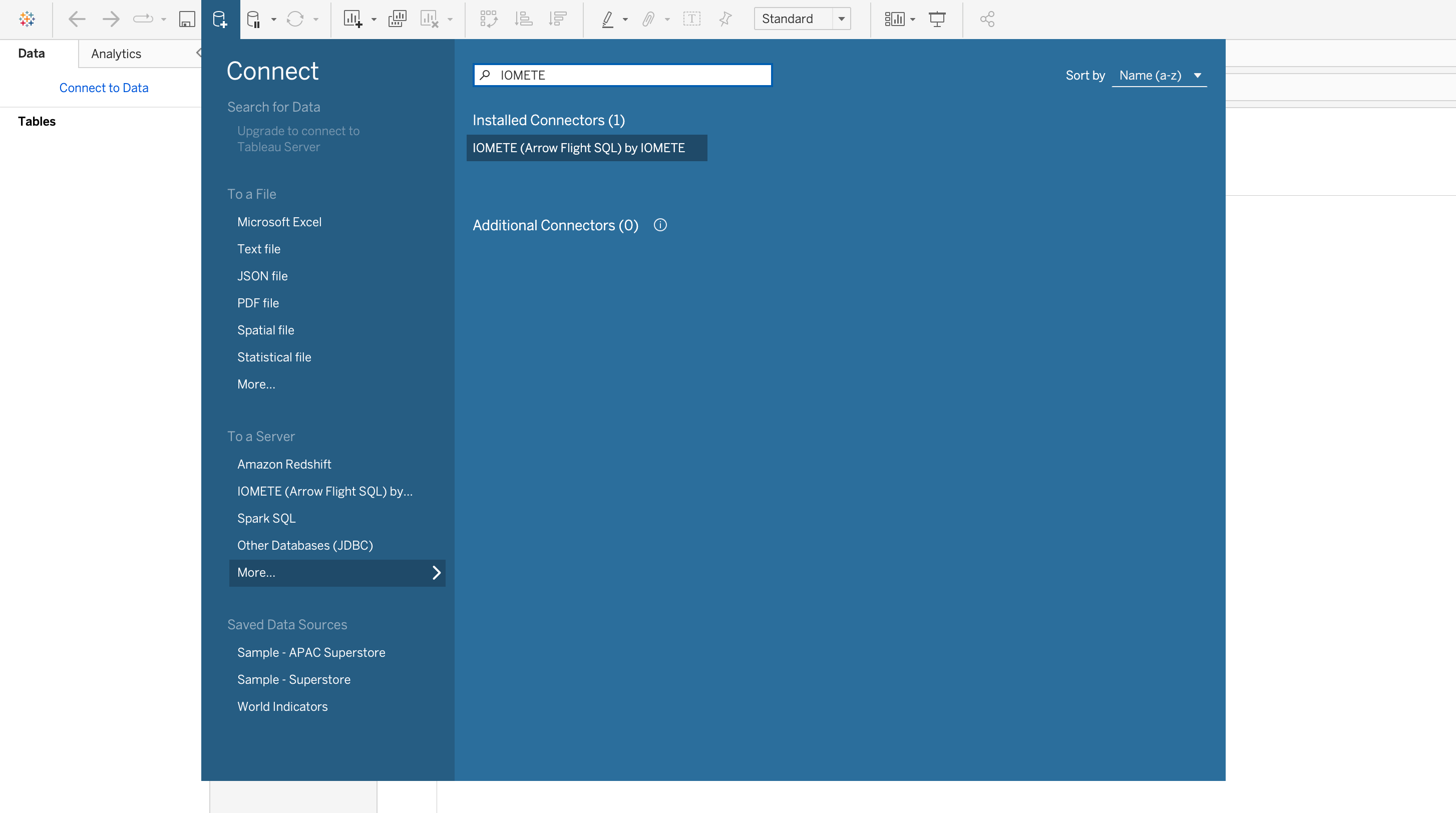This screenshot has width=1456, height=813.
Task: Click the Show Mark Labels icon
Action: (692, 19)
